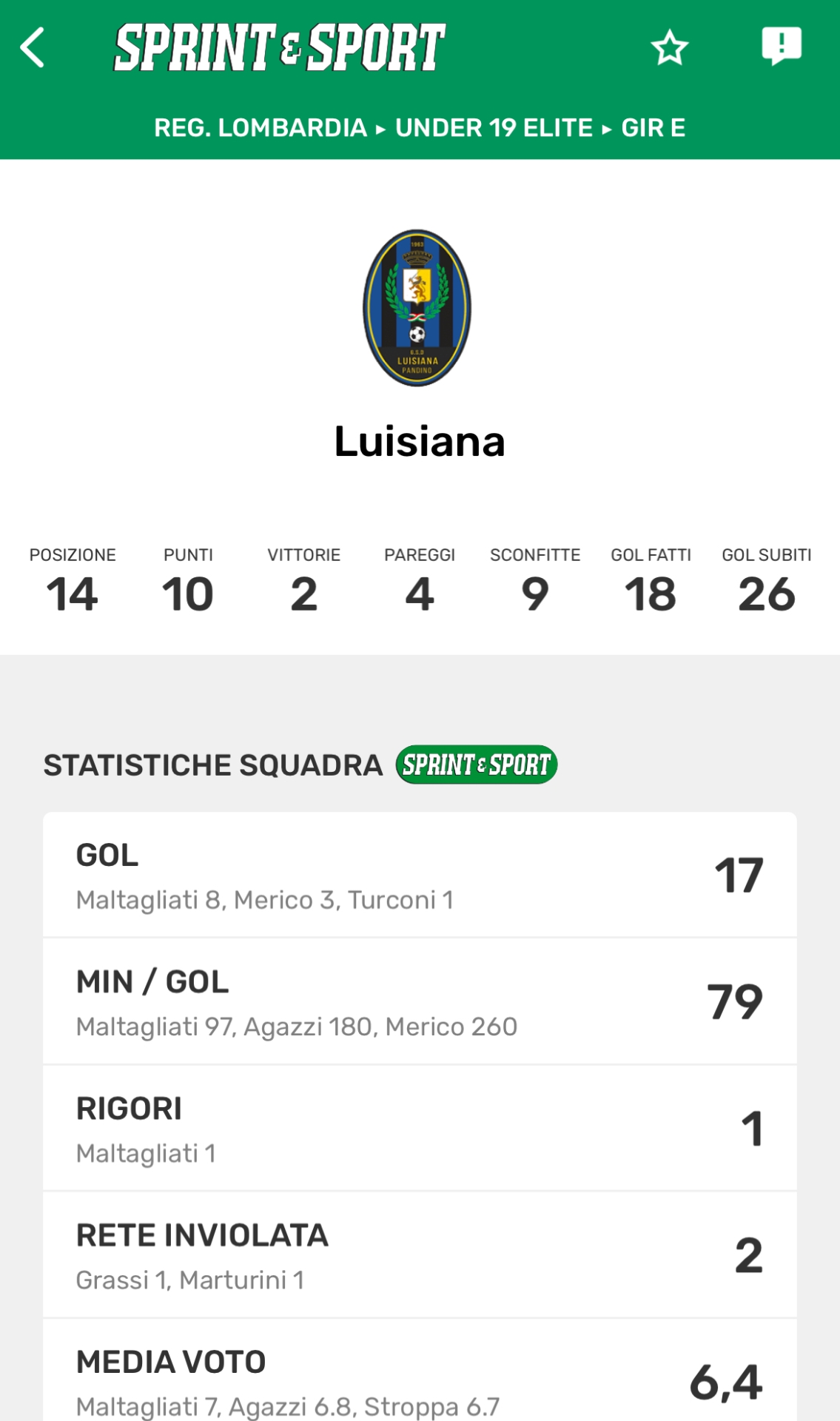The image size is (840, 1421).
Task: Tap the Statistiche Squadra section title
Action: pos(213,765)
